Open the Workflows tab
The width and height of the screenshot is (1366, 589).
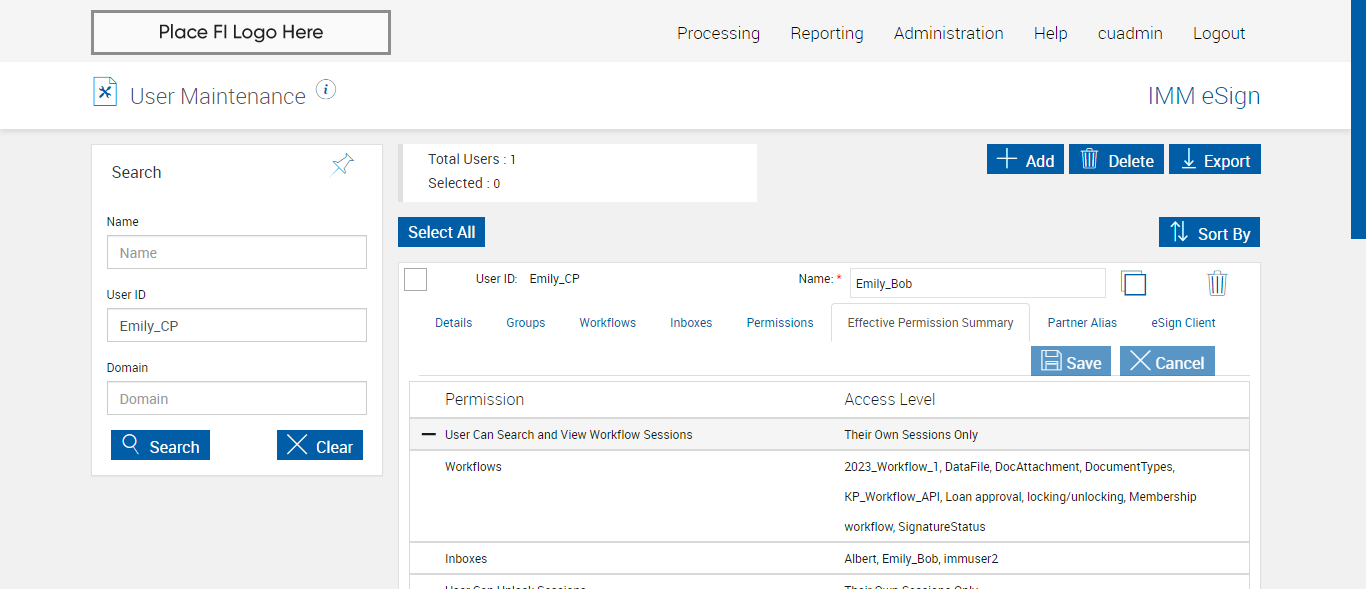607,323
